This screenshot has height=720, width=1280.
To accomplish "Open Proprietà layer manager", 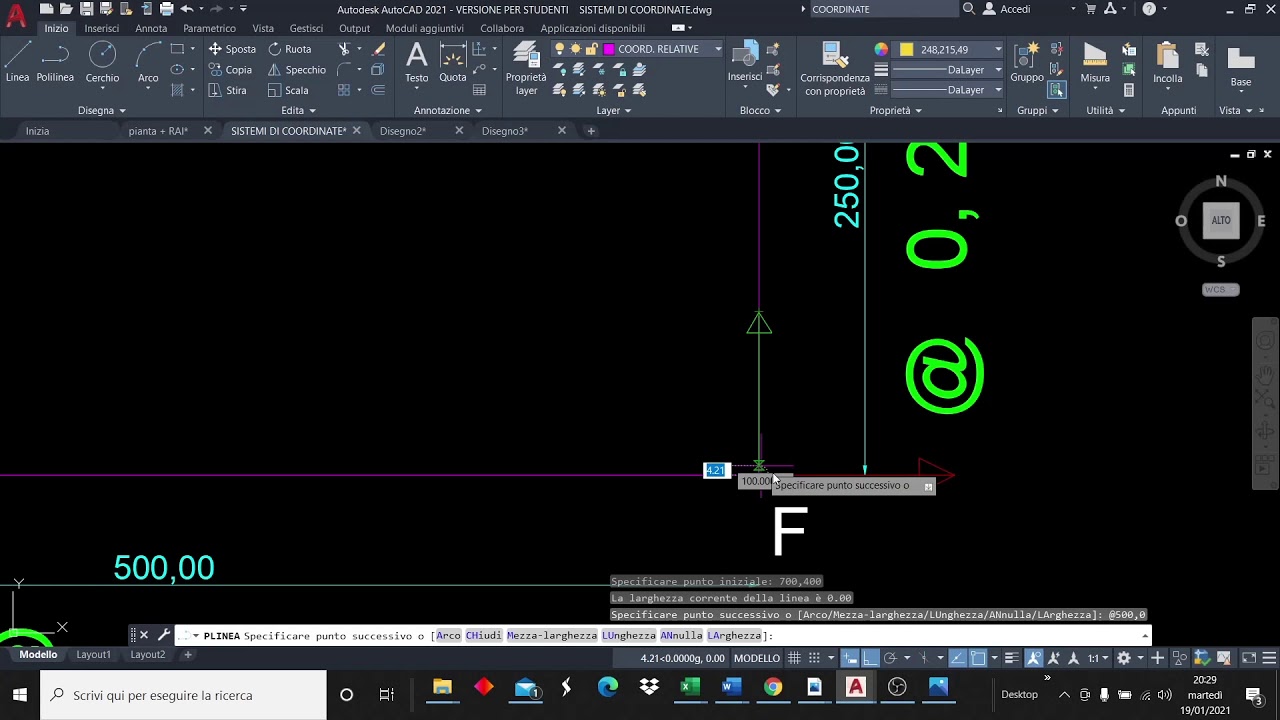I will (526, 68).
